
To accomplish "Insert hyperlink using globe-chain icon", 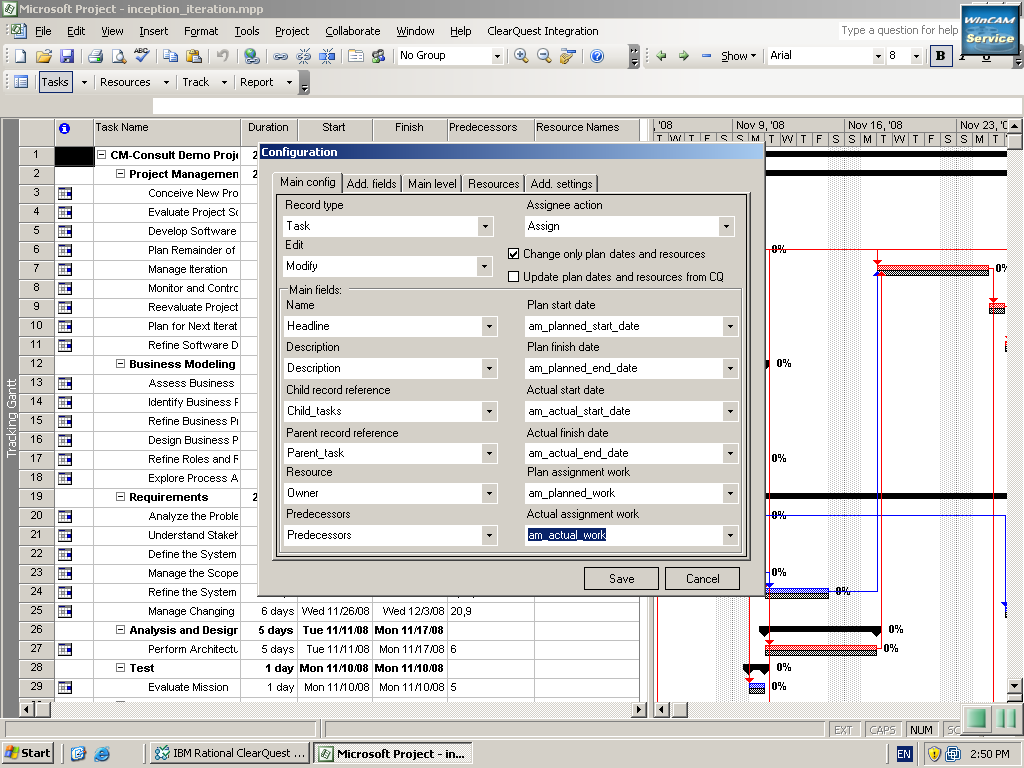I will tap(251, 56).
